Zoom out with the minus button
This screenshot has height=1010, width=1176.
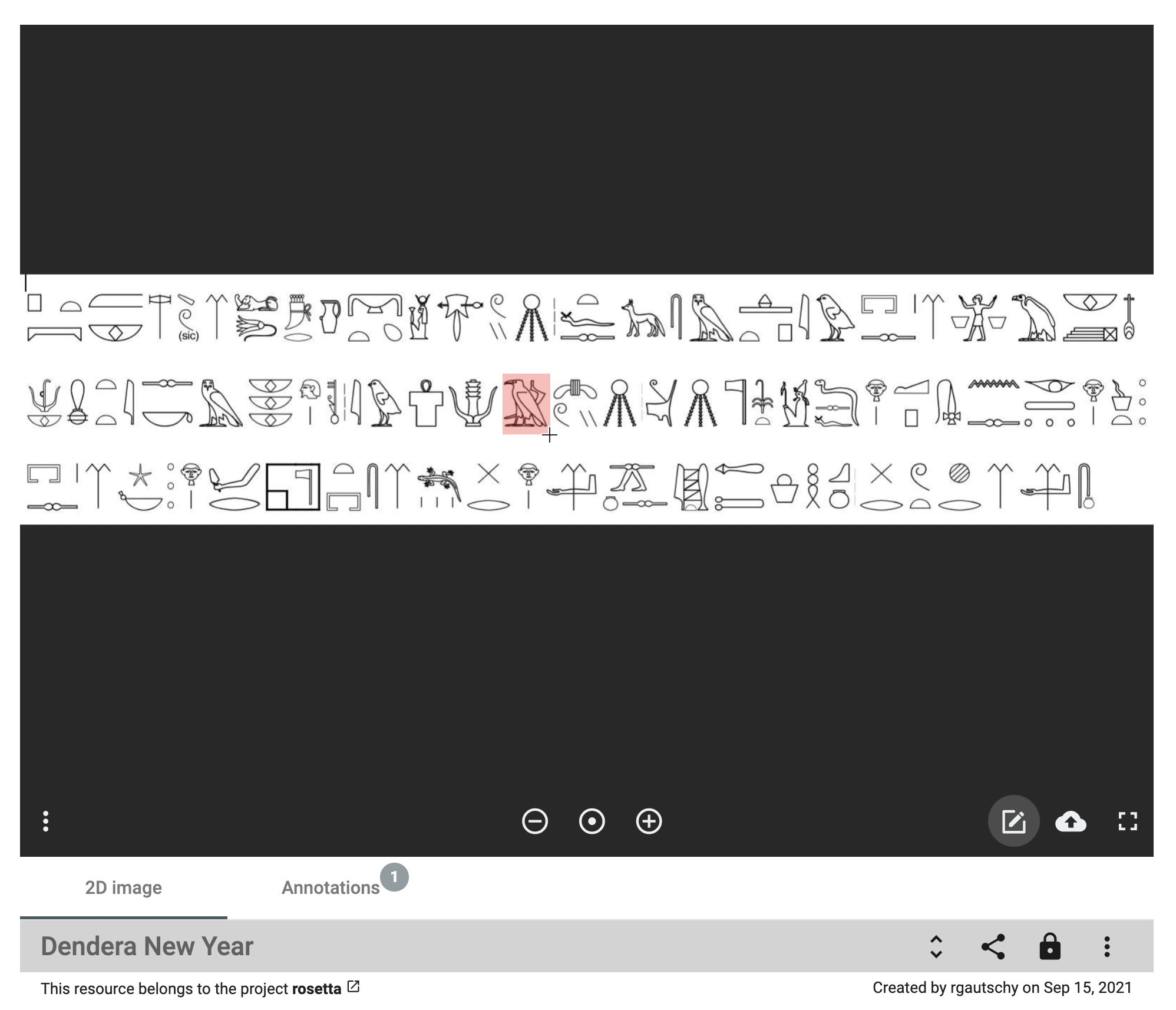[x=534, y=821]
